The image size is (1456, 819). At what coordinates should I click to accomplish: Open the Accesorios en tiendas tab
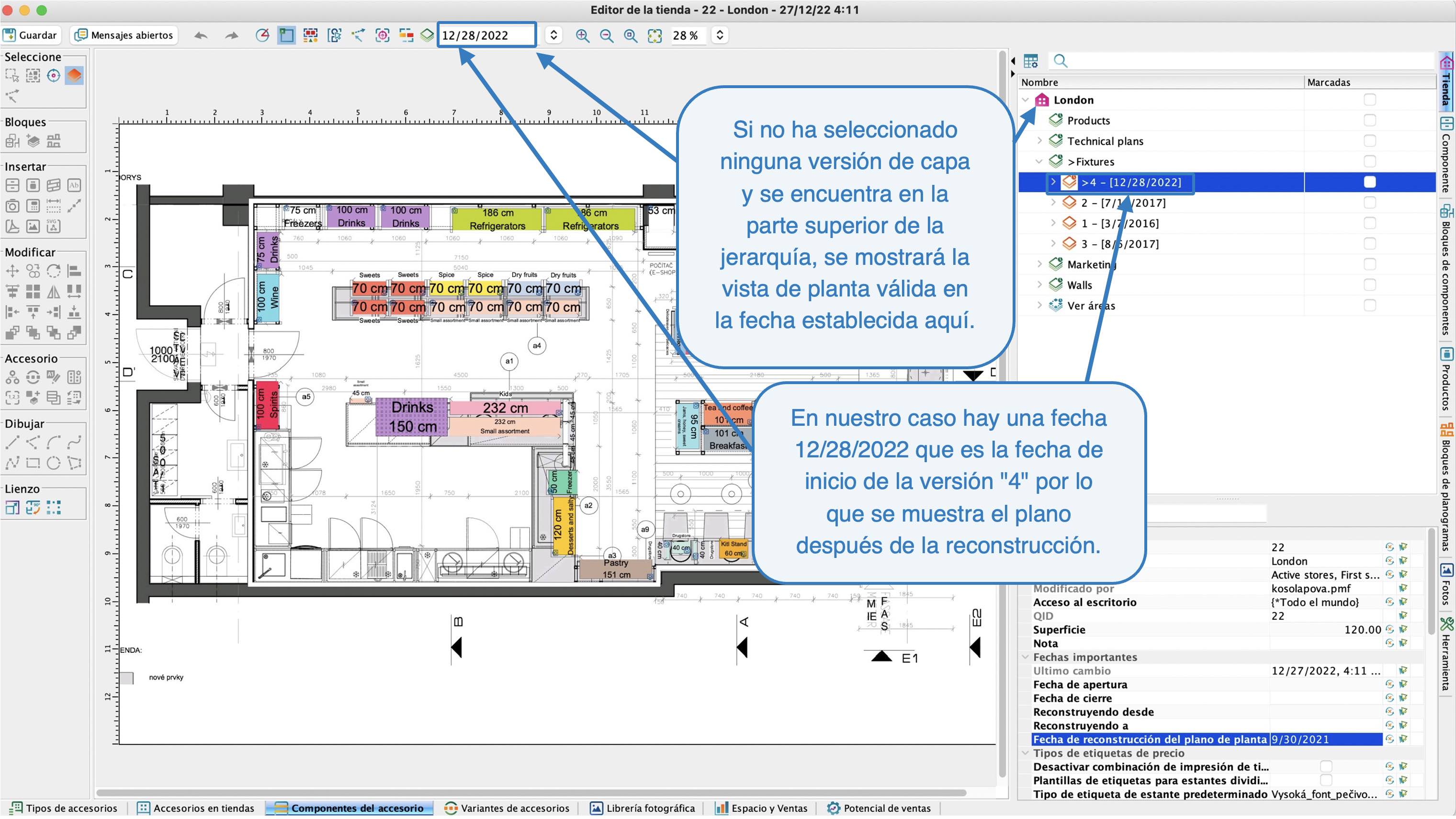[196, 808]
